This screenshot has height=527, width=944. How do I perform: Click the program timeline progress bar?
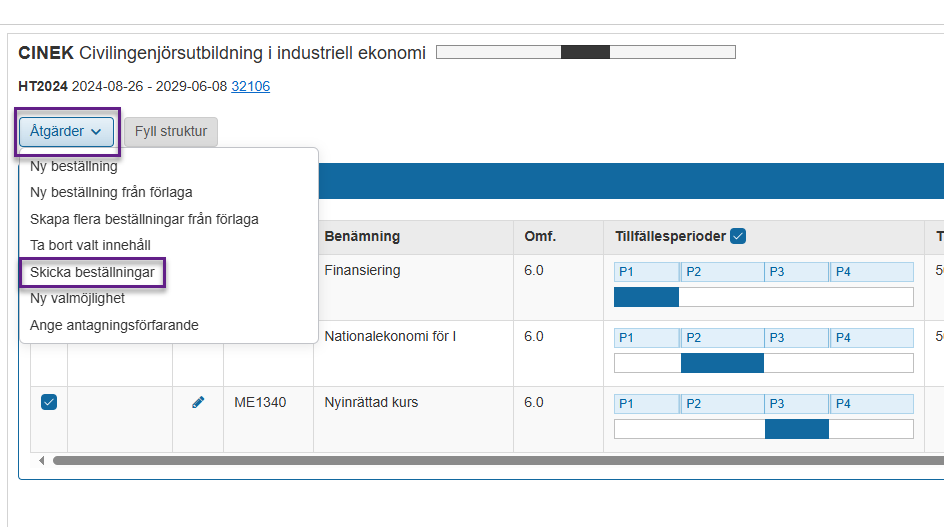(585, 52)
